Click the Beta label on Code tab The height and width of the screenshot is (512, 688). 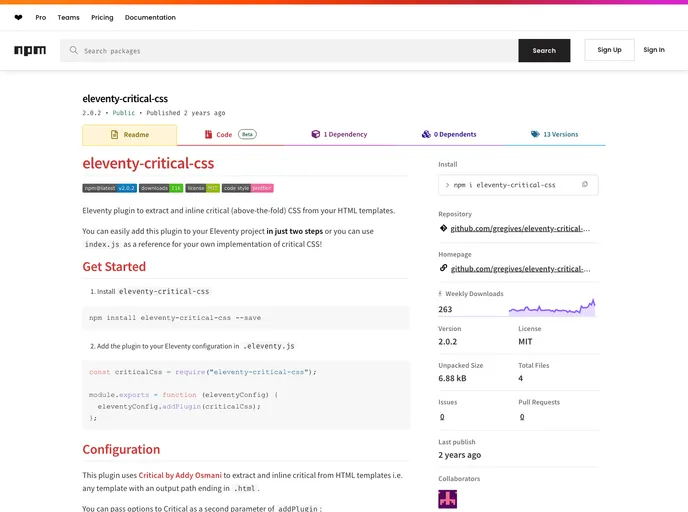coord(247,134)
